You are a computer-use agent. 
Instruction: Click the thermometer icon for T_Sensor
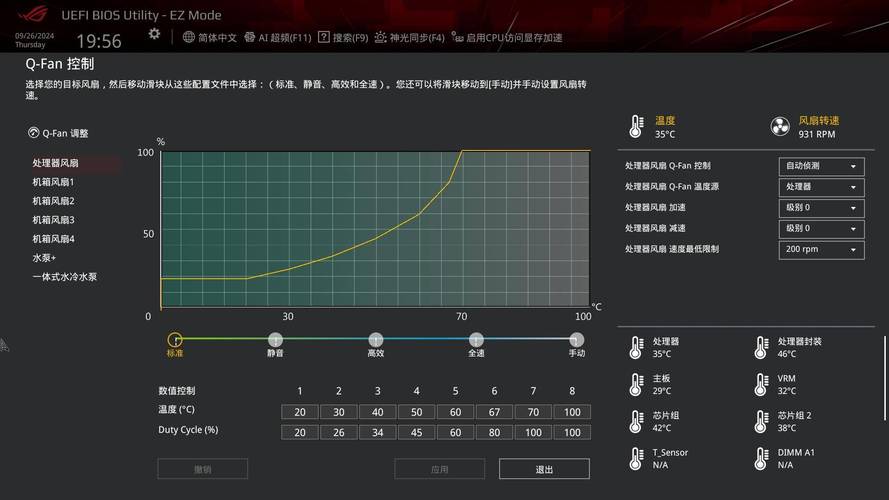tap(637, 459)
